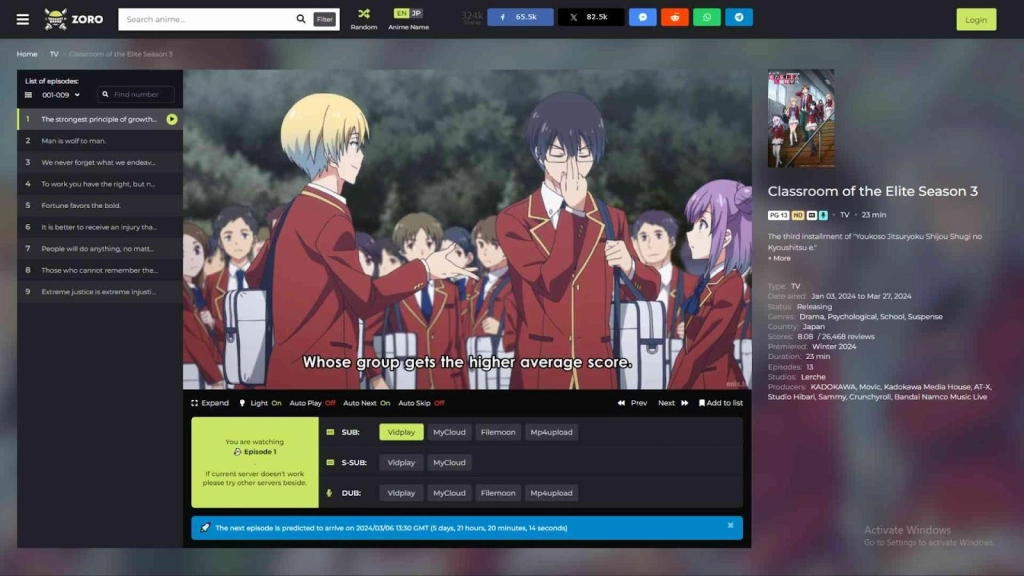1024x576 pixels.
Task: Open Classroom of the Elite Season 3 title
Action: 872,191
